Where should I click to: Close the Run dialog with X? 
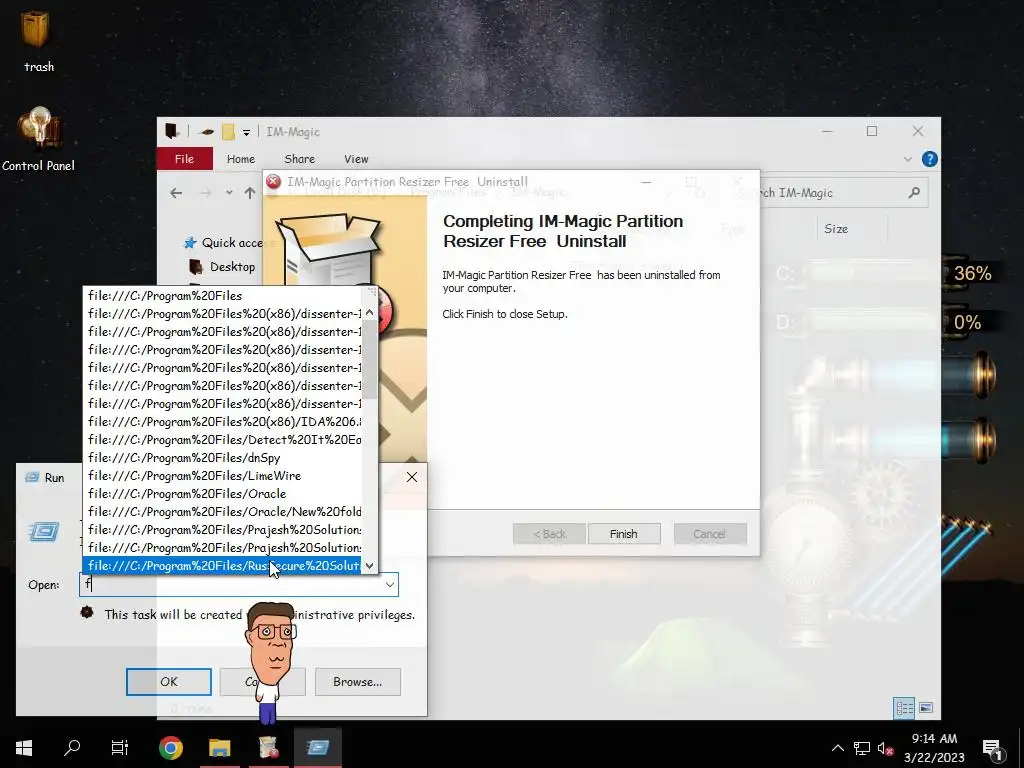[x=411, y=477]
